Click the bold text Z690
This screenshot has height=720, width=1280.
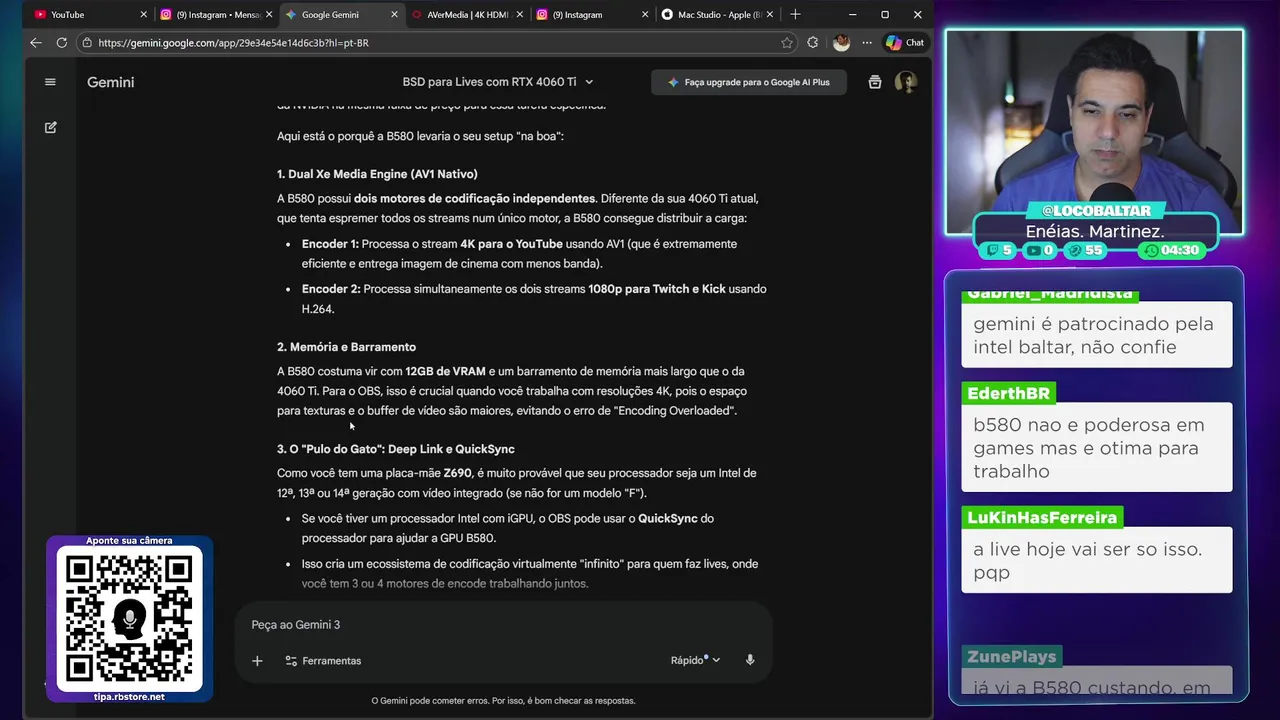coord(457,473)
